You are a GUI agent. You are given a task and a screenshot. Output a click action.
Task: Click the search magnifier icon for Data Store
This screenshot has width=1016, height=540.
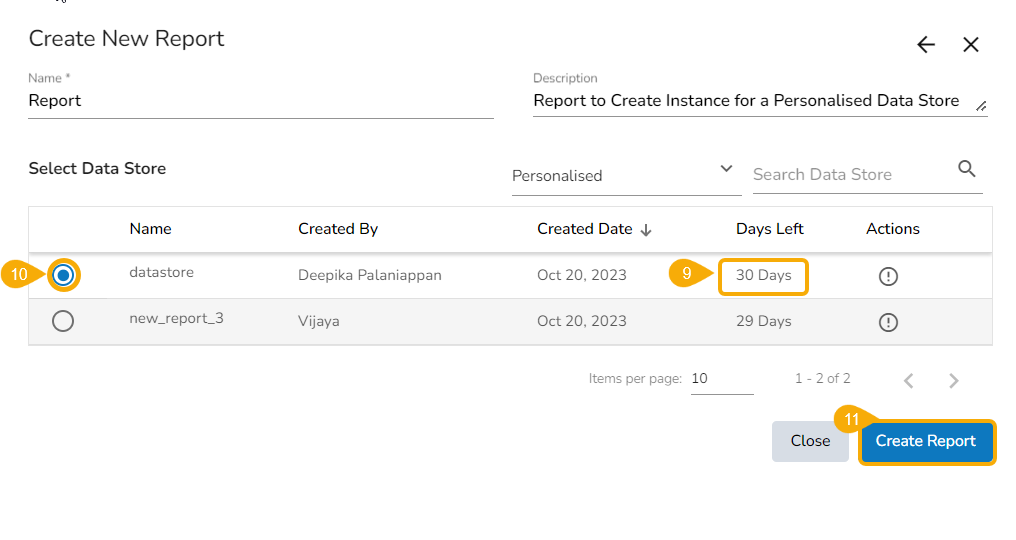[967, 169]
